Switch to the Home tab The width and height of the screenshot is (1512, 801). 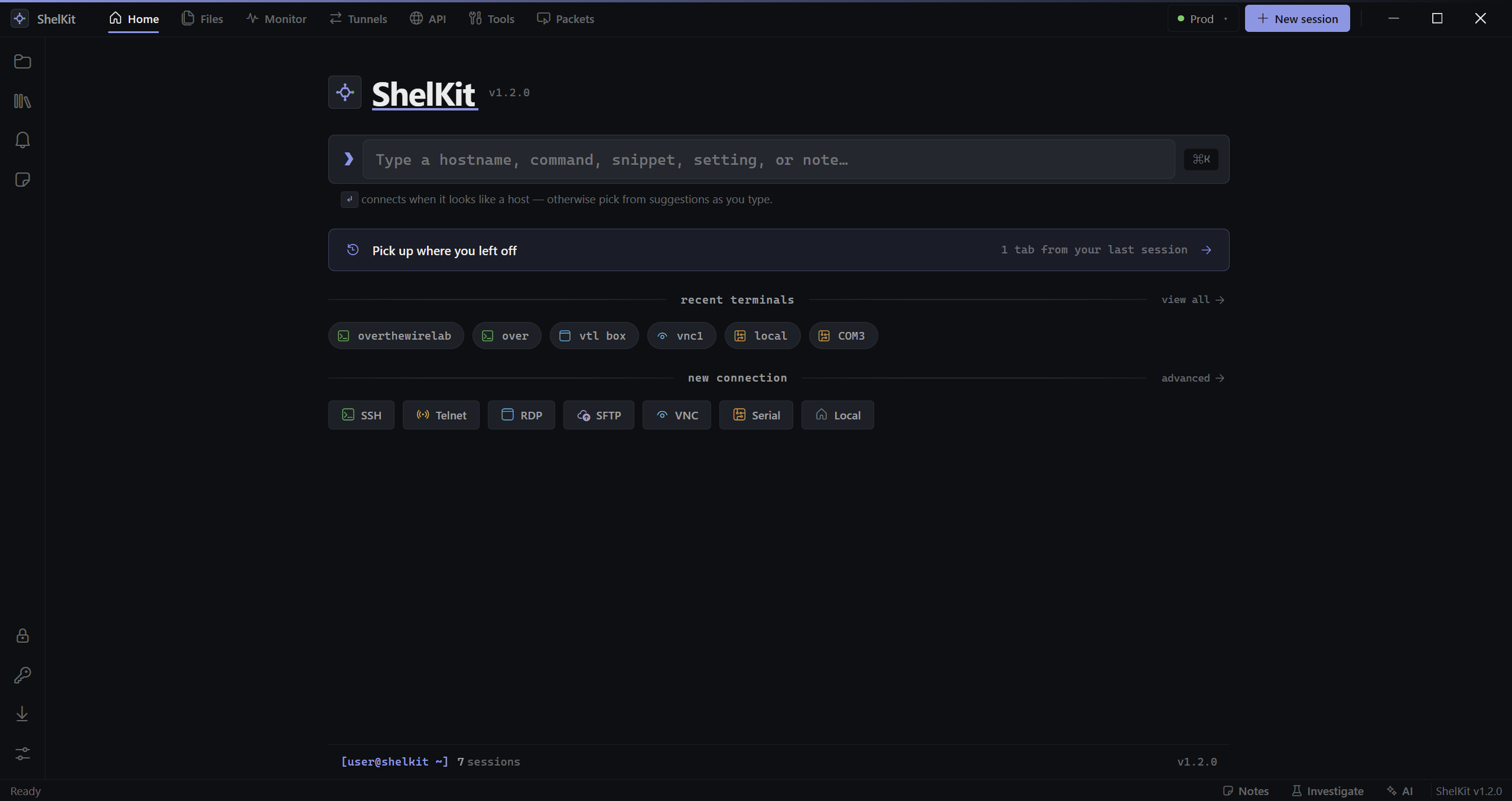pos(133,18)
